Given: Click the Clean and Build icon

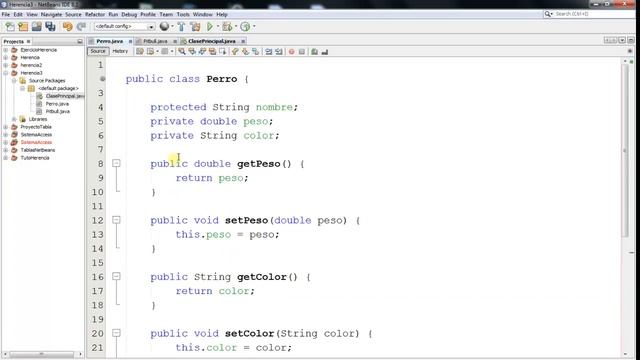Looking at the screenshot, I should tap(195, 27).
